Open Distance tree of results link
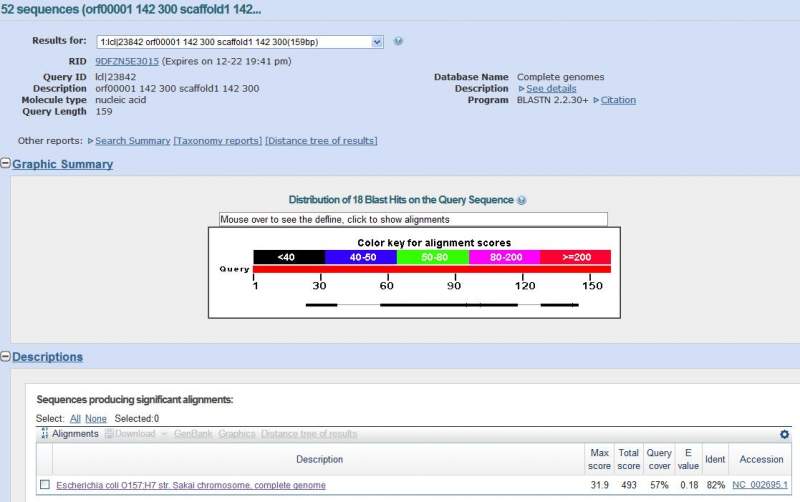Screen dimensions: 800x502 coord(321,141)
